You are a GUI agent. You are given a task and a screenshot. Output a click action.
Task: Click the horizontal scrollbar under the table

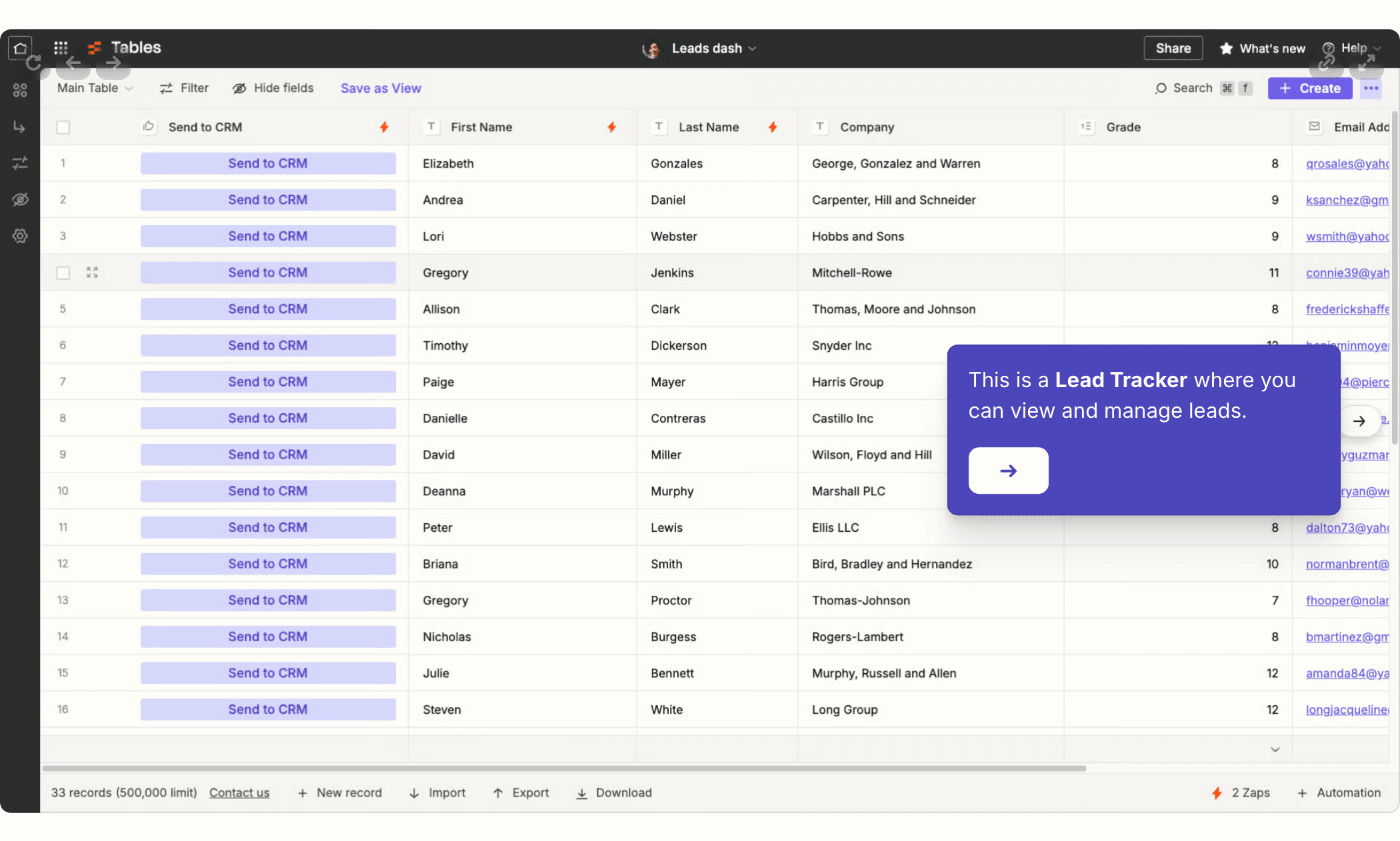[564, 768]
